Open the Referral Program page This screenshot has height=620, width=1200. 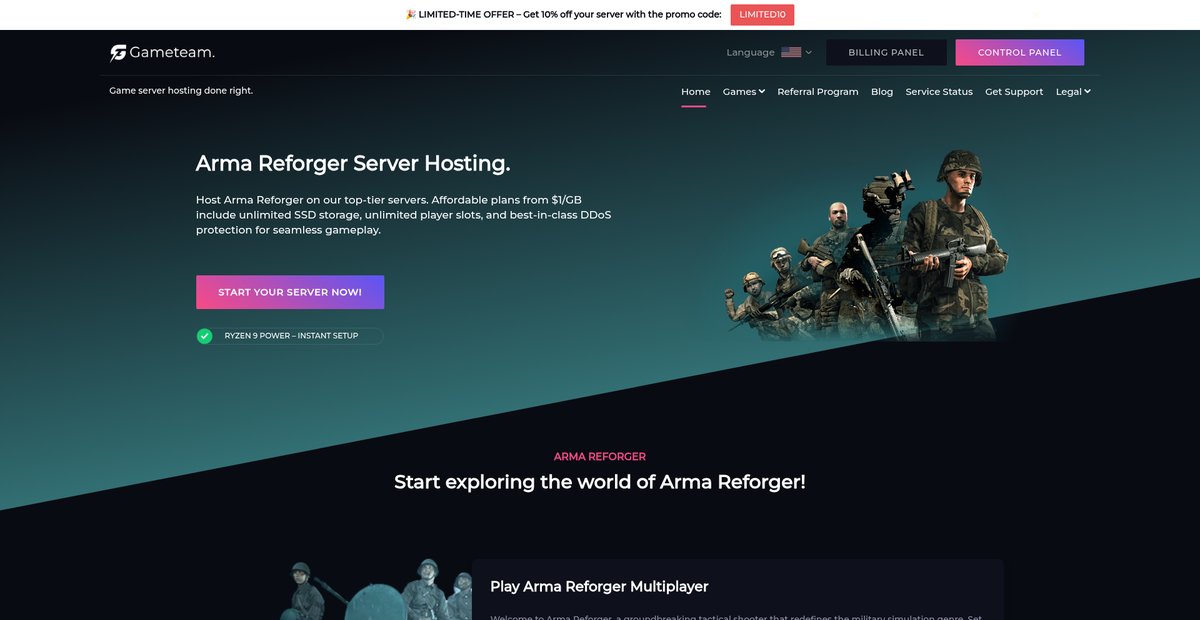tap(818, 92)
